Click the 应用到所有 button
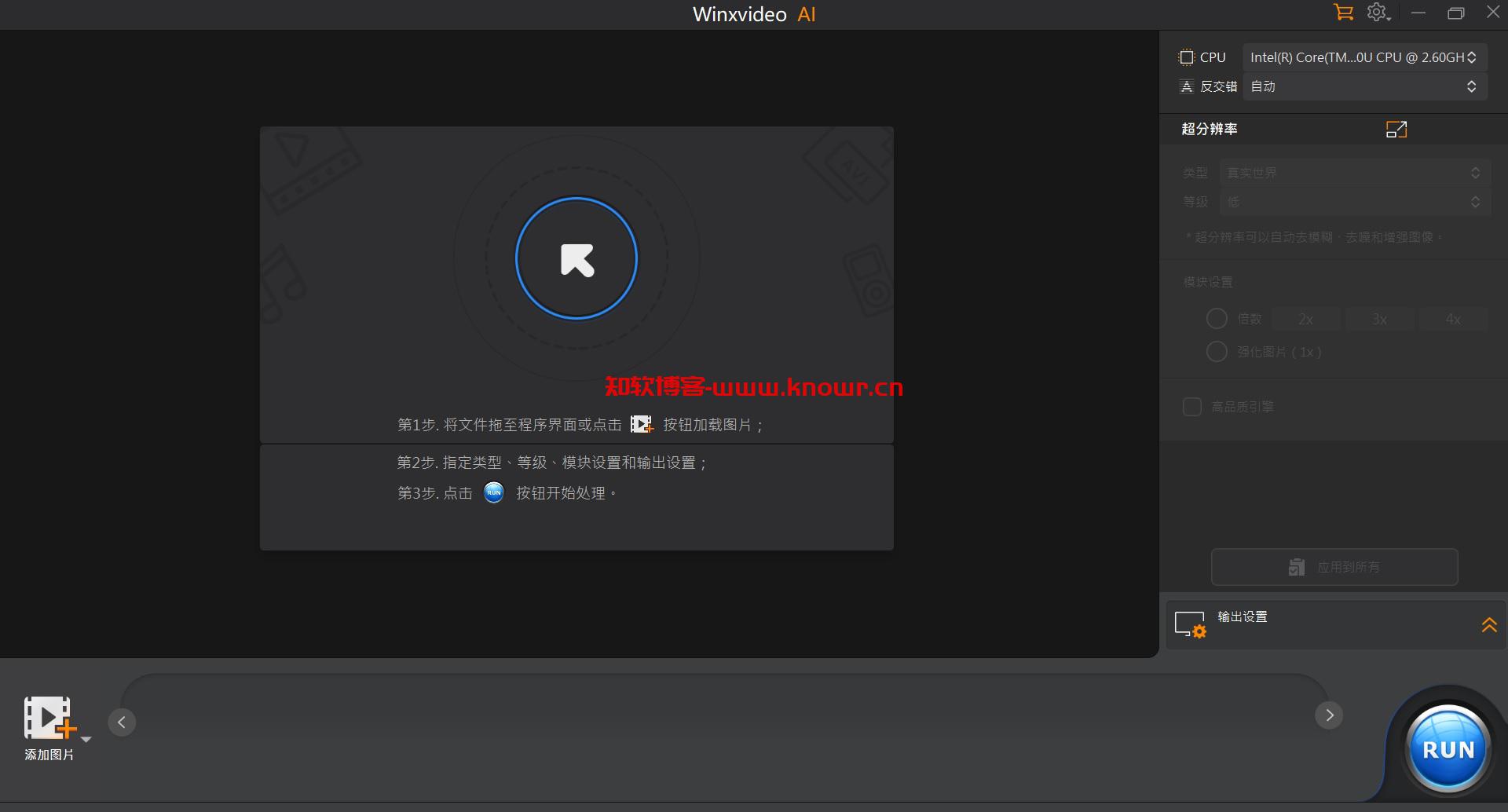 point(1334,567)
